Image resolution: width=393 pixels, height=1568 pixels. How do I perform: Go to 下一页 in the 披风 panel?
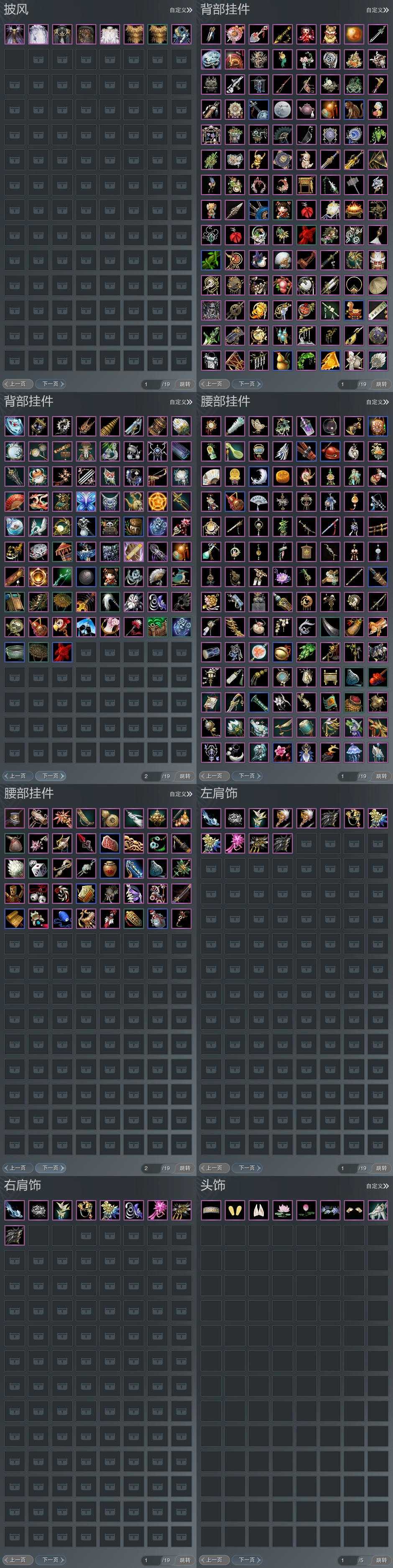pyautogui.click(x=51, y=384)
